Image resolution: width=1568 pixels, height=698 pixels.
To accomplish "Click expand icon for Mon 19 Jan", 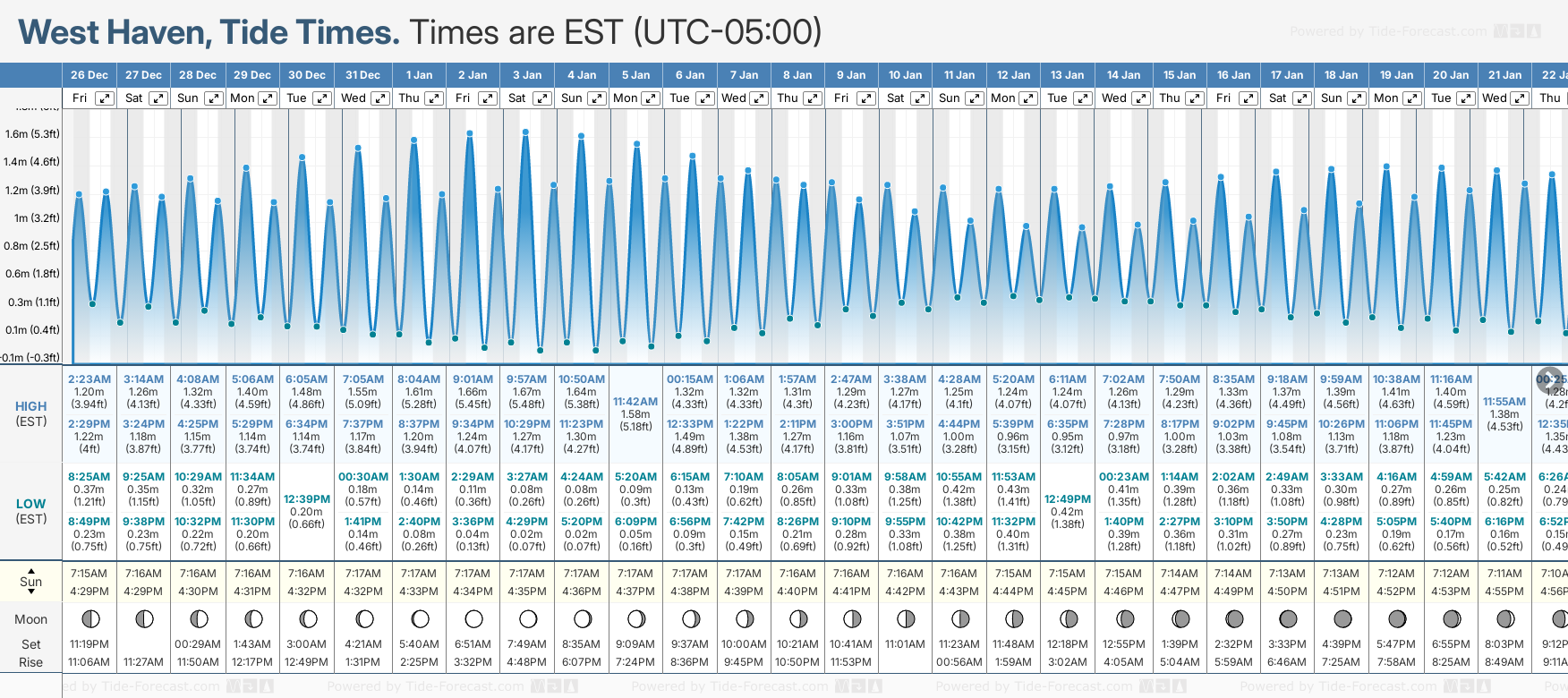I will click(1411, 98).
